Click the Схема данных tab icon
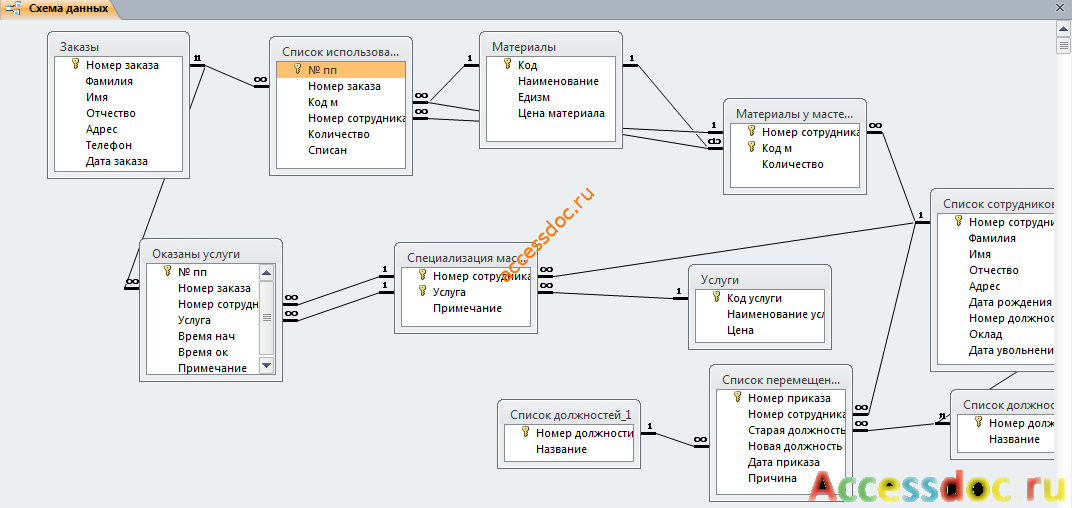 click(x=14, y=10)
